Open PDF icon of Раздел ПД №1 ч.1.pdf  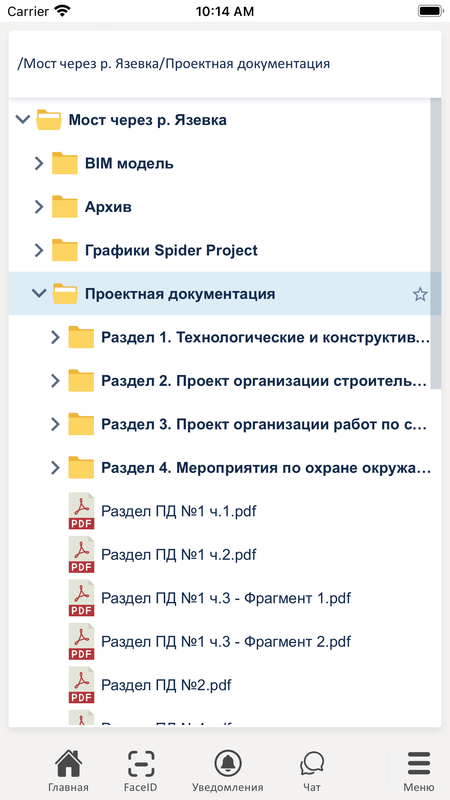tap(81, 511)
